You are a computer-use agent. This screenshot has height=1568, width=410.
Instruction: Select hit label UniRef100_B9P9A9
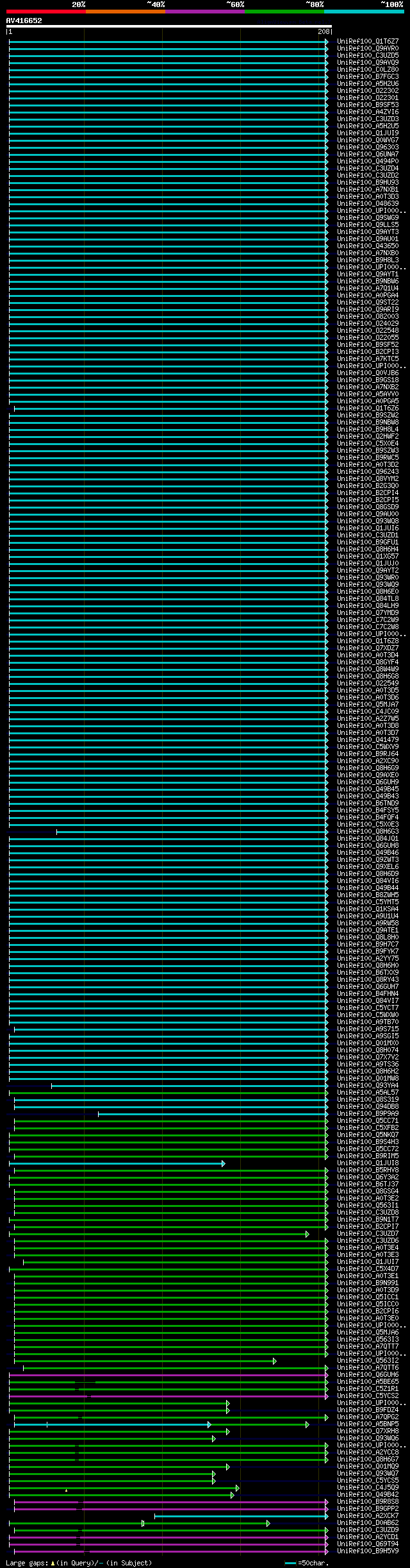click(368, 1113)
